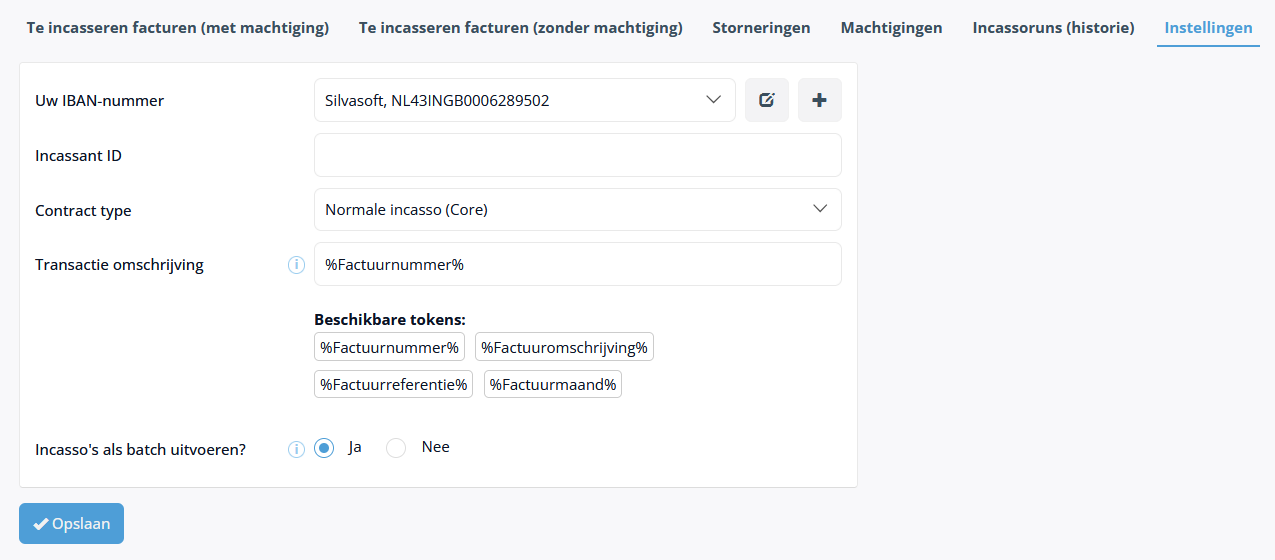Open Te incasseren facturen (met machtiging) tab

pos(178,28)
